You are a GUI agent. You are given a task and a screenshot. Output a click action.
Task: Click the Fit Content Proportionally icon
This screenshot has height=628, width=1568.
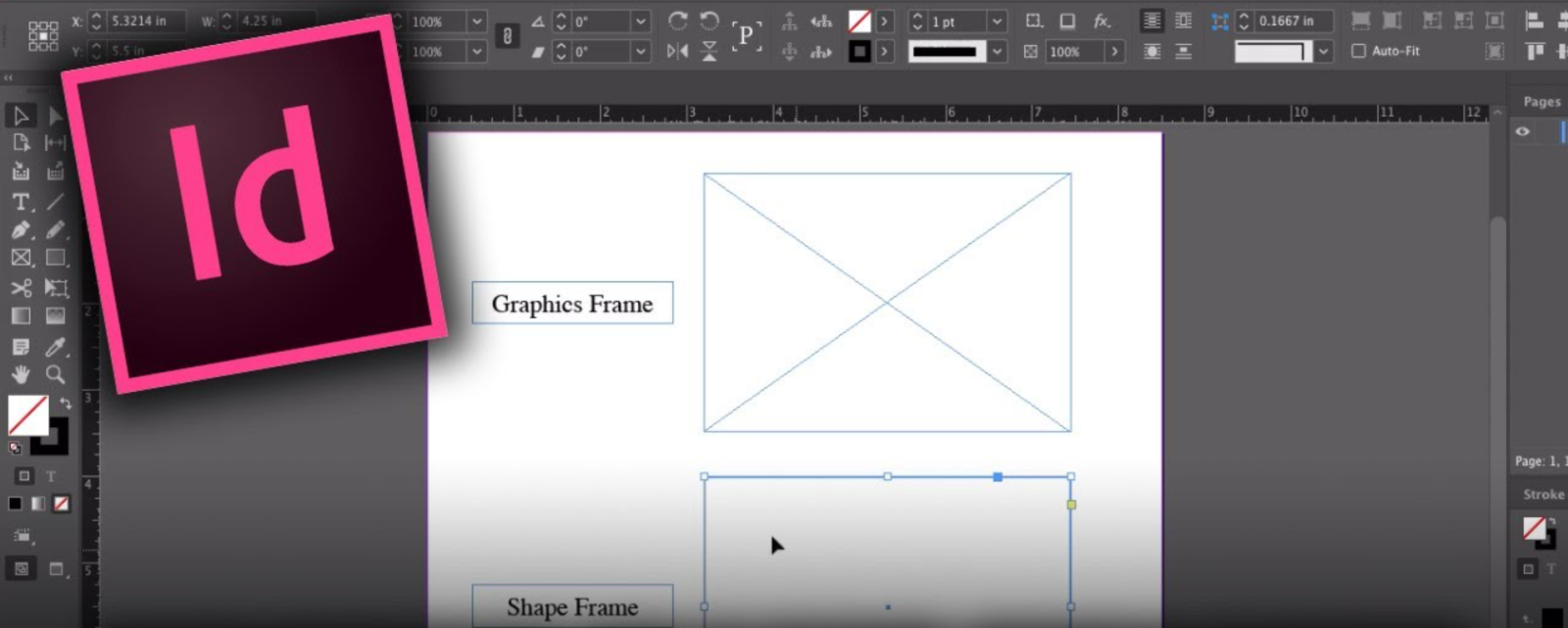[1392, 21]
